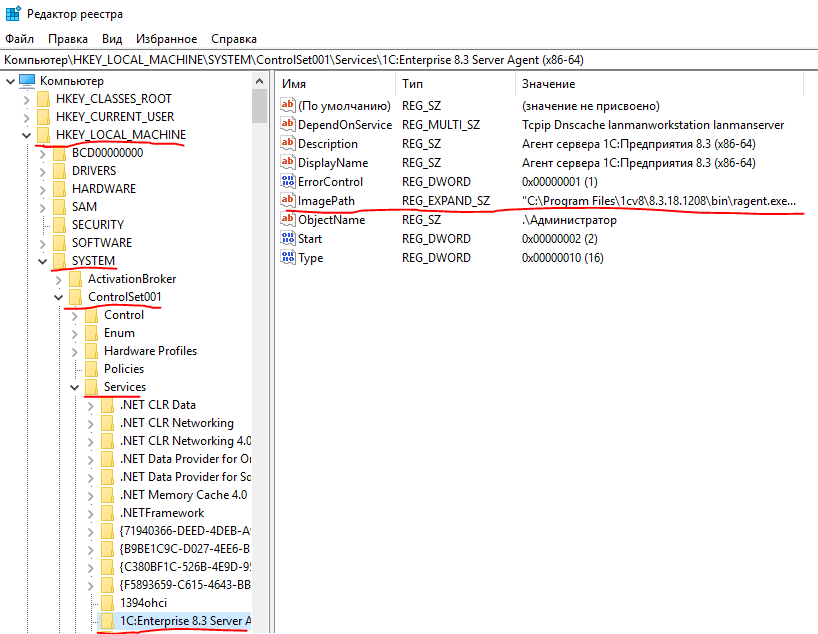
Task: Open the Справка menu
Action: pos(234,39)
